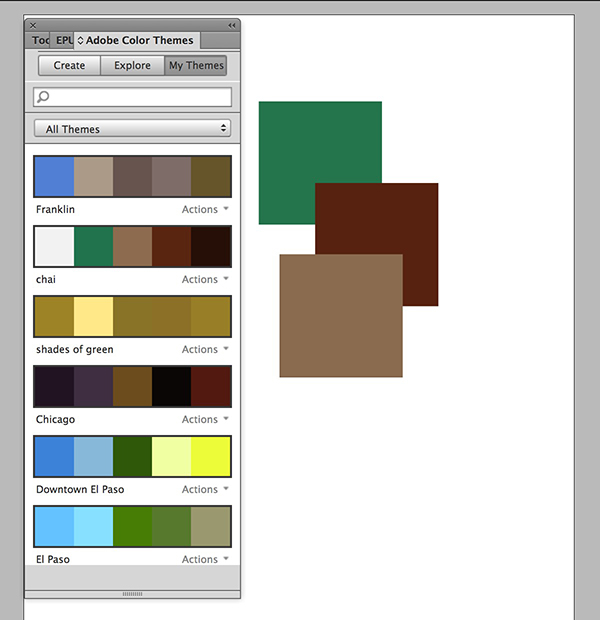Grab the panel resize handle at bottom

tap(132, 594)
